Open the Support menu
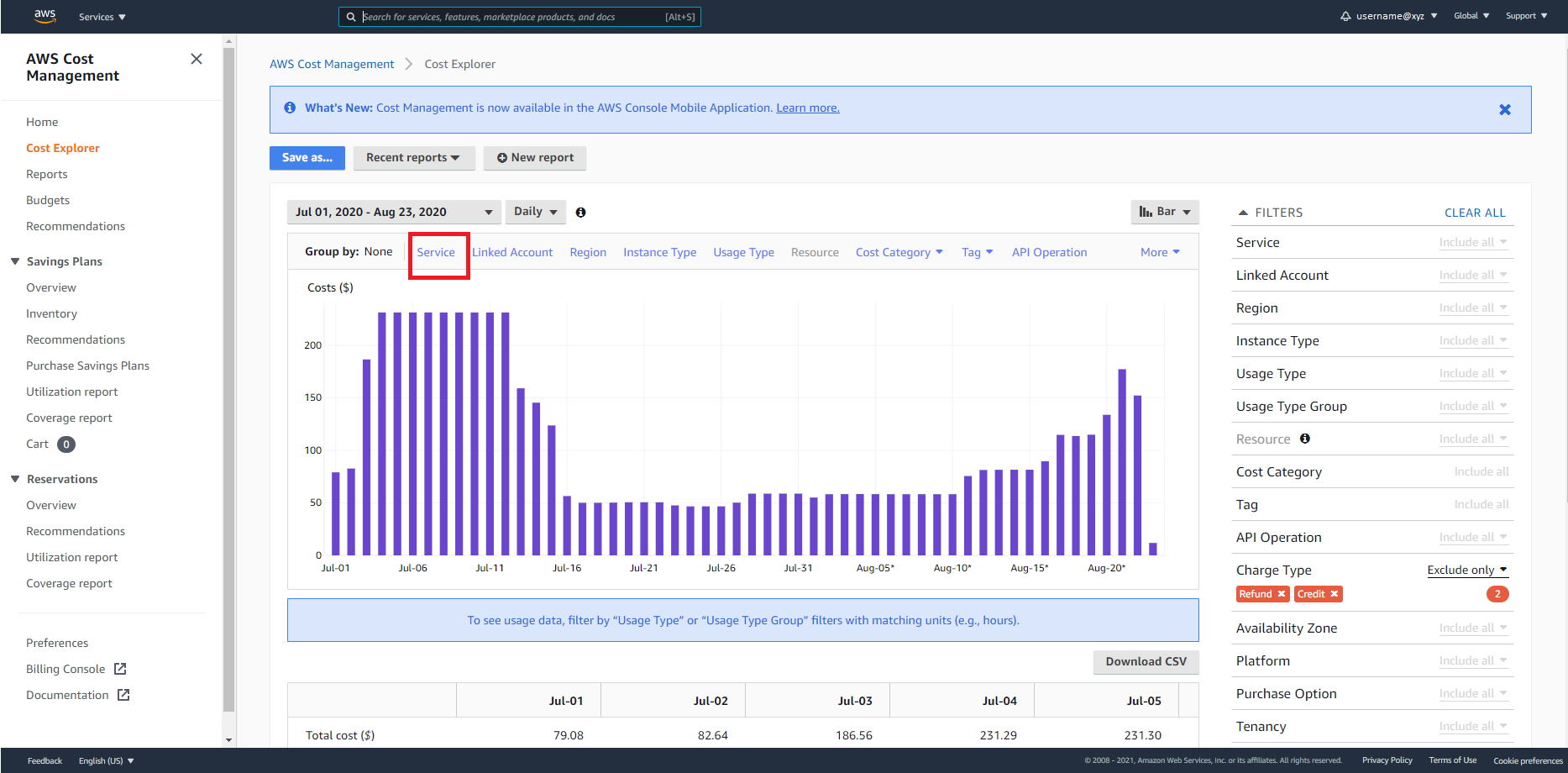Image resolution: width=1568 pixels, height=773 pixels. click(x=1526, y=16)
